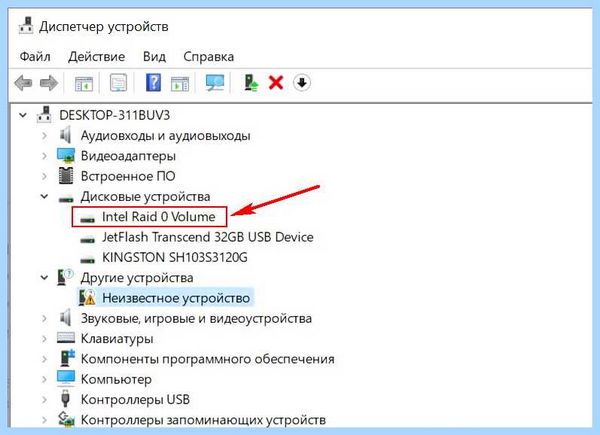The width and height of the screenshot is (600, 435).
Task: Click the Disable device down-arrow icon
Action: (x=302, y=83)
